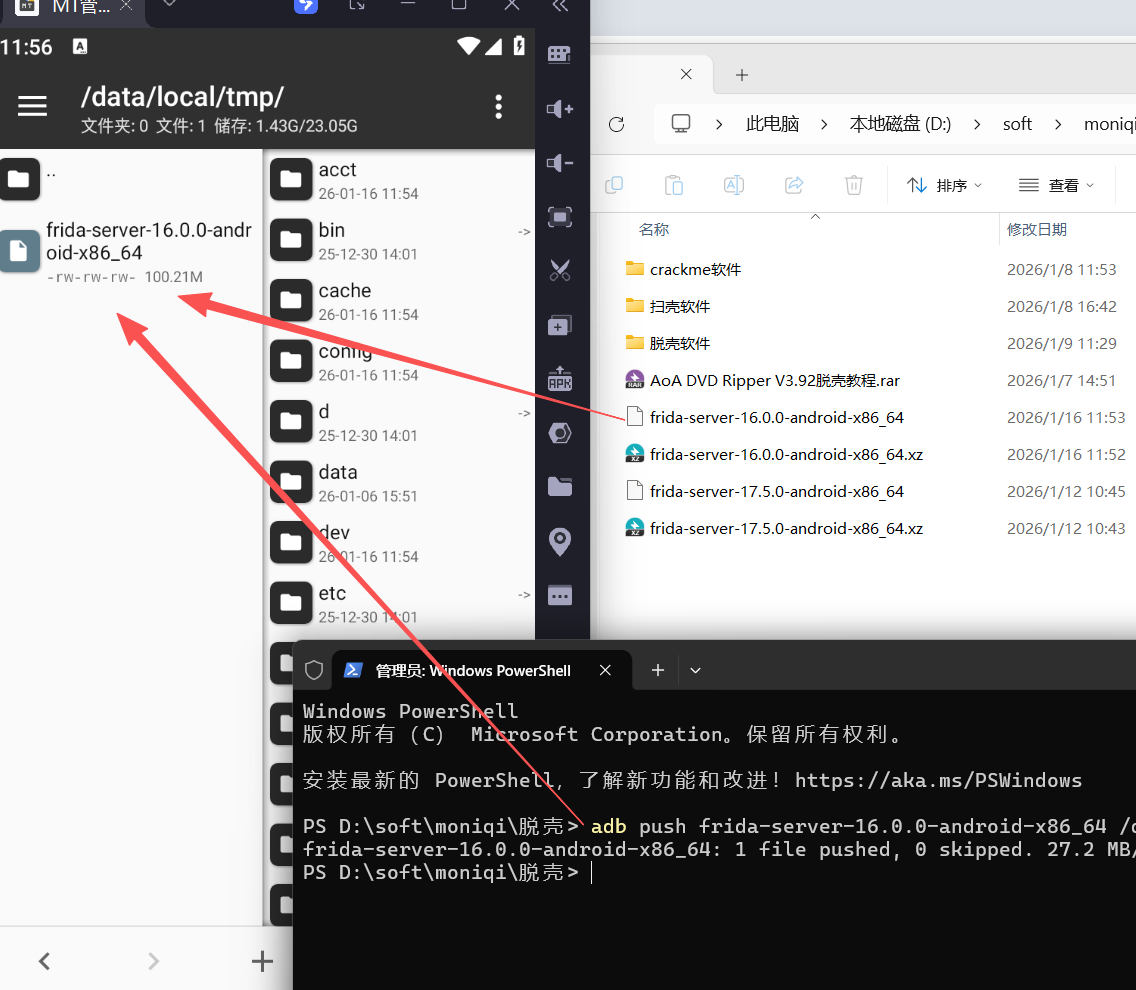This screenshot has height=990, width=1136.
Task: Open the 排序 sort dropdown in Explorer
Action: (x=944, y=186)
